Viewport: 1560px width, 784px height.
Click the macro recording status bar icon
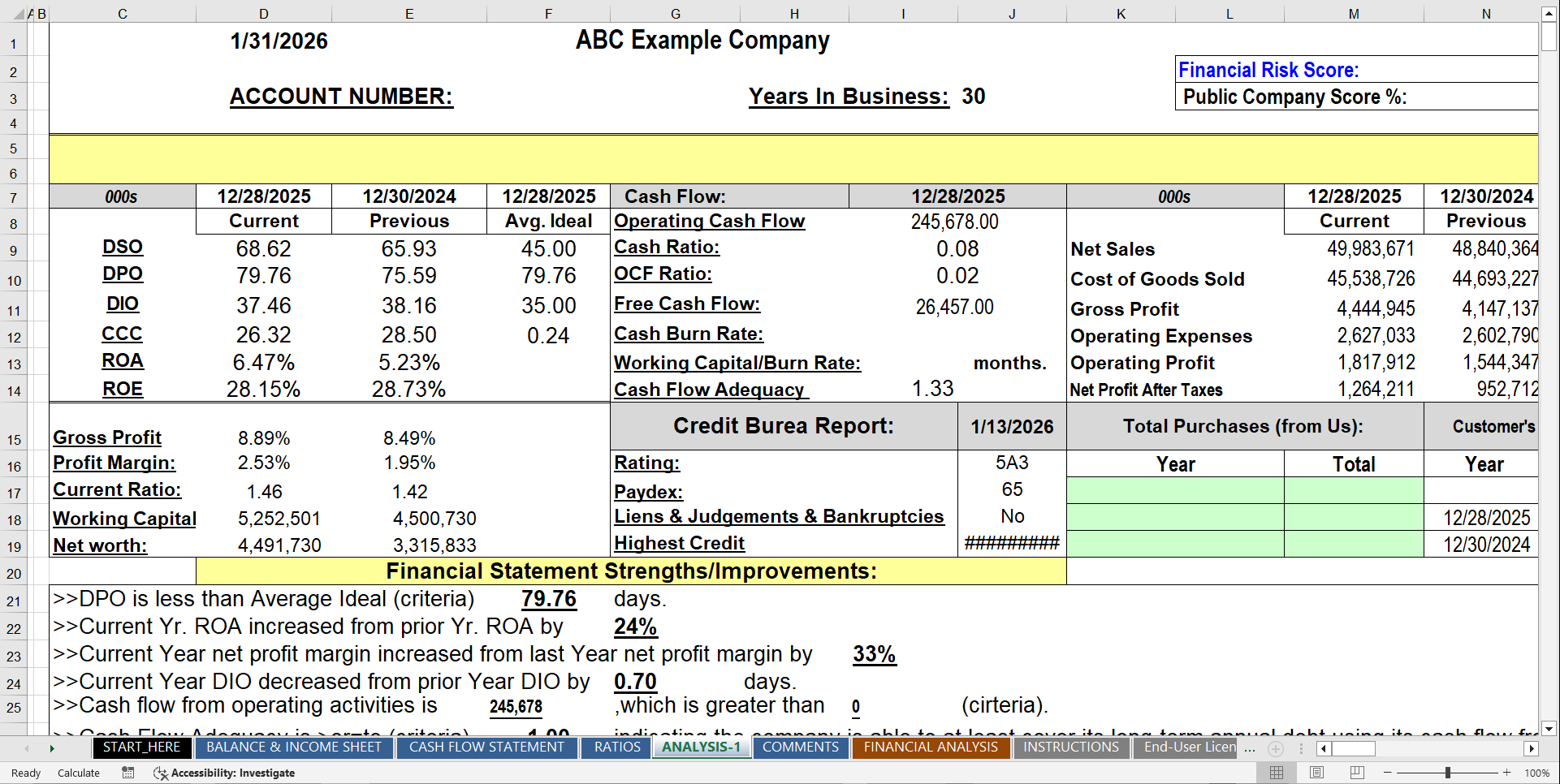(128, 773)
